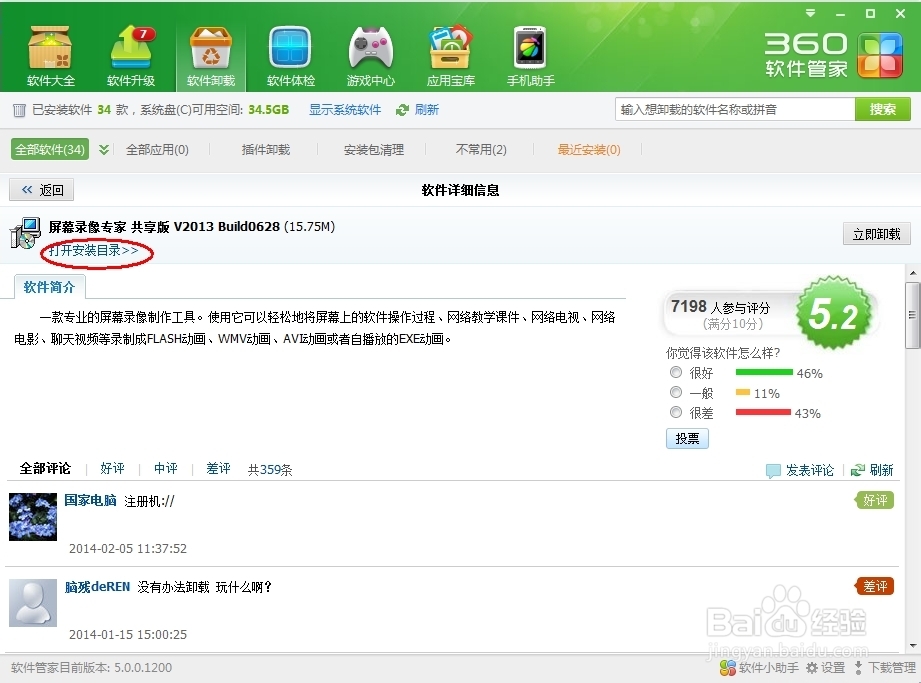
Task: Click the vertical scrollbar thumb
Action: coord(913,315)
